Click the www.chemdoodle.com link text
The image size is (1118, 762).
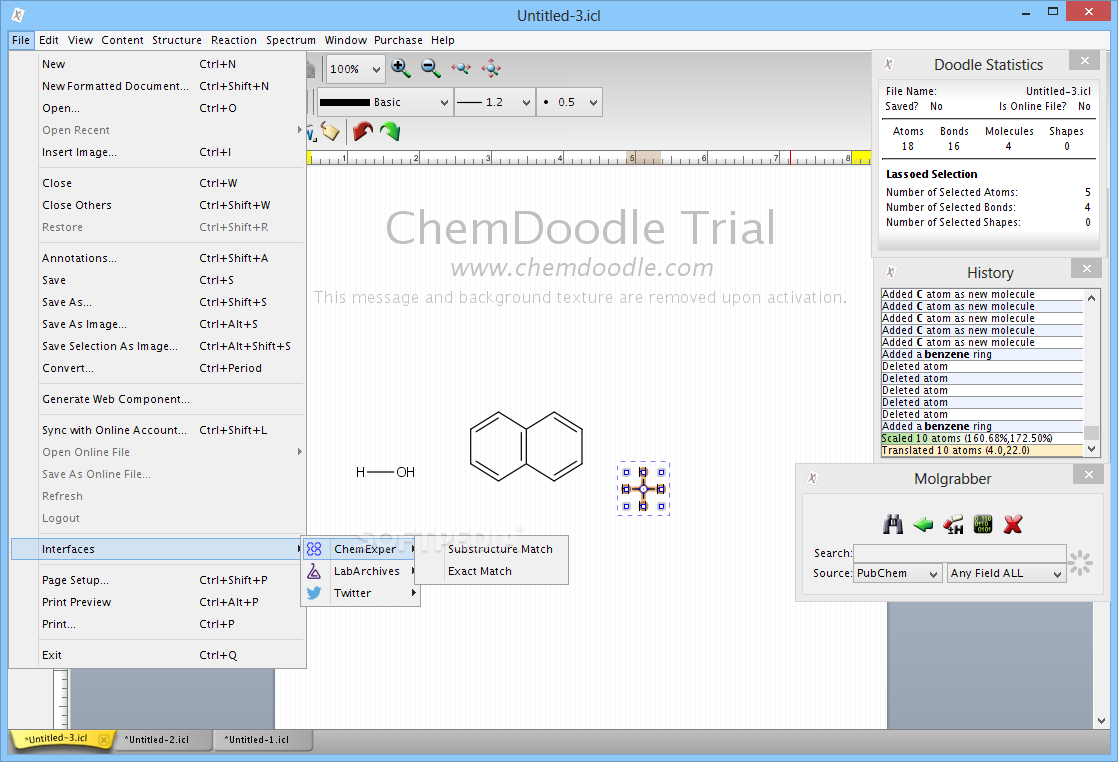582,268
